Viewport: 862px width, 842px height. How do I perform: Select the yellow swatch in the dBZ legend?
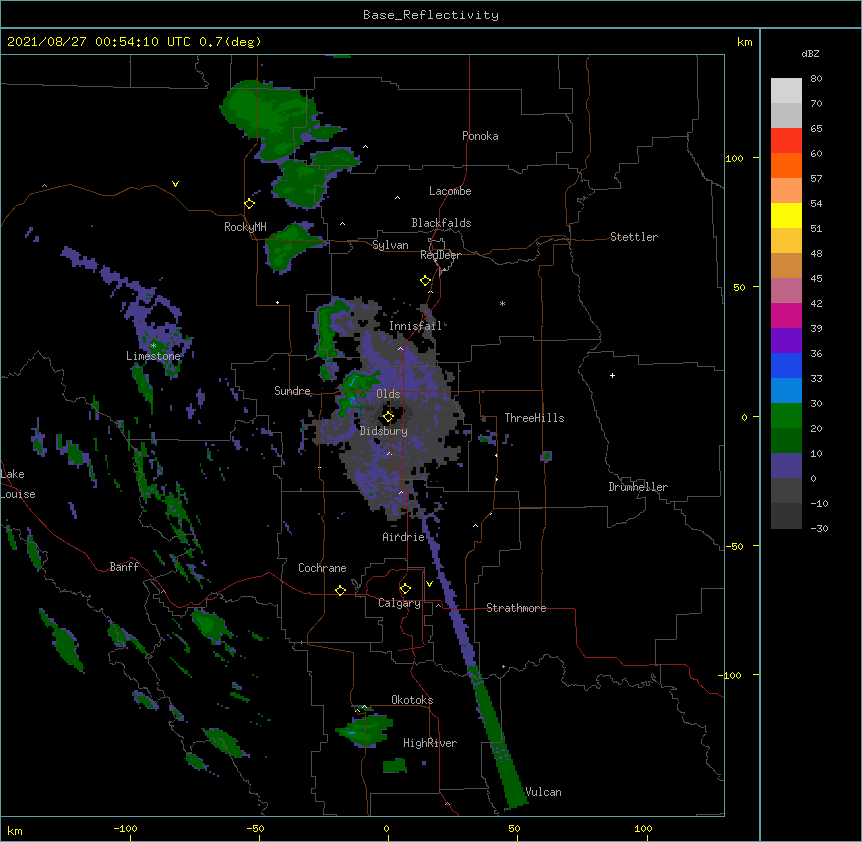(786, 215)
